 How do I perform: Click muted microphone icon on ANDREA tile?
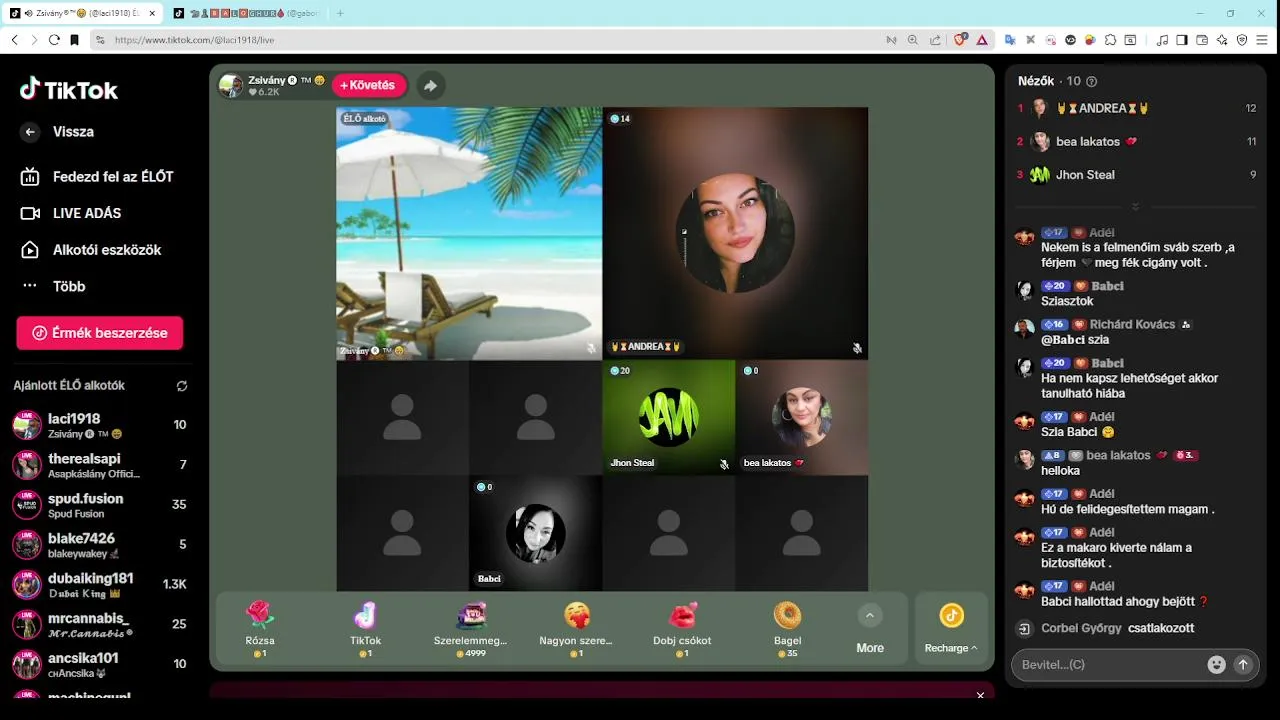click(857, 348)
